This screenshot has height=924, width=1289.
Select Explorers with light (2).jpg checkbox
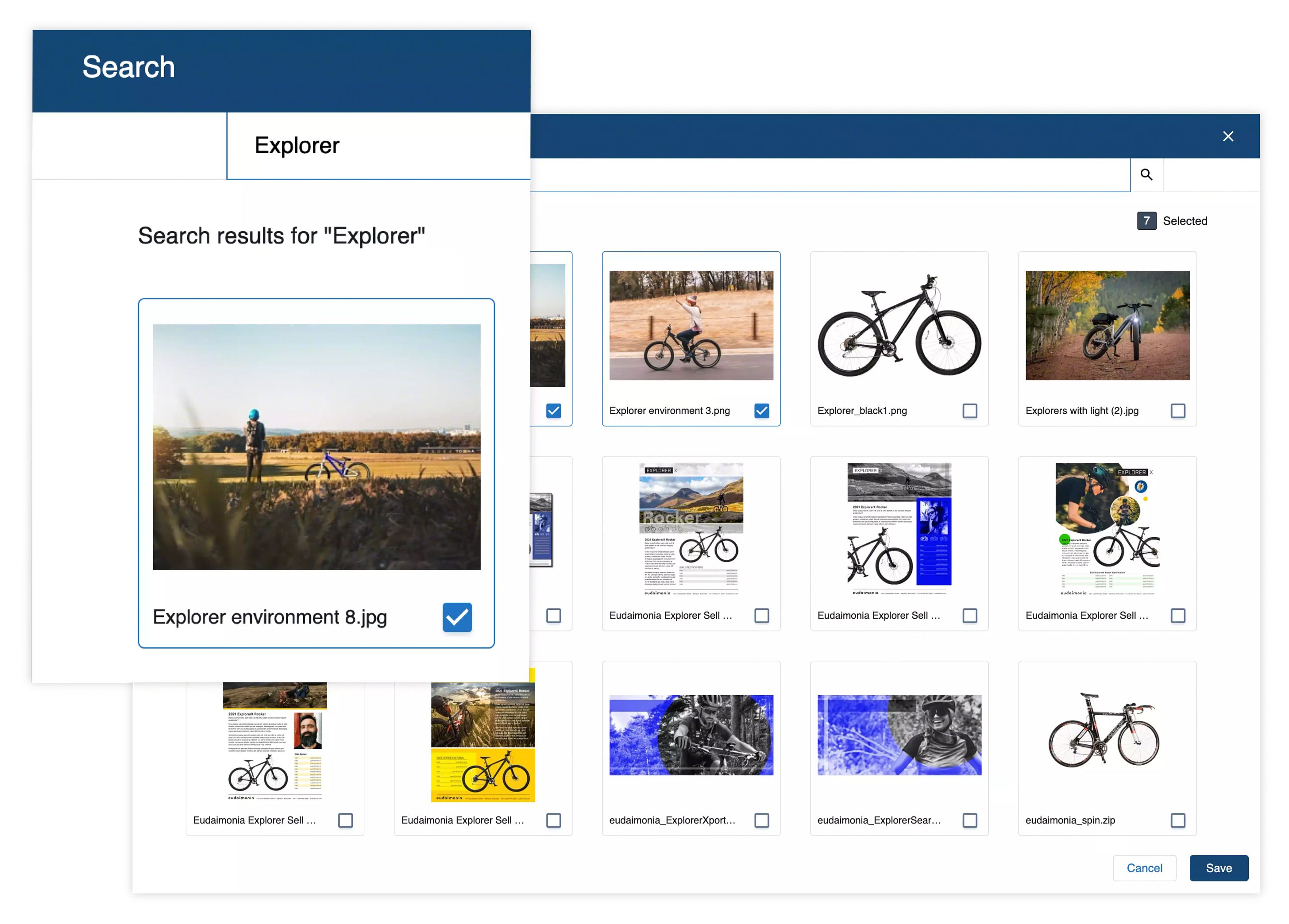click(1177, 411)
